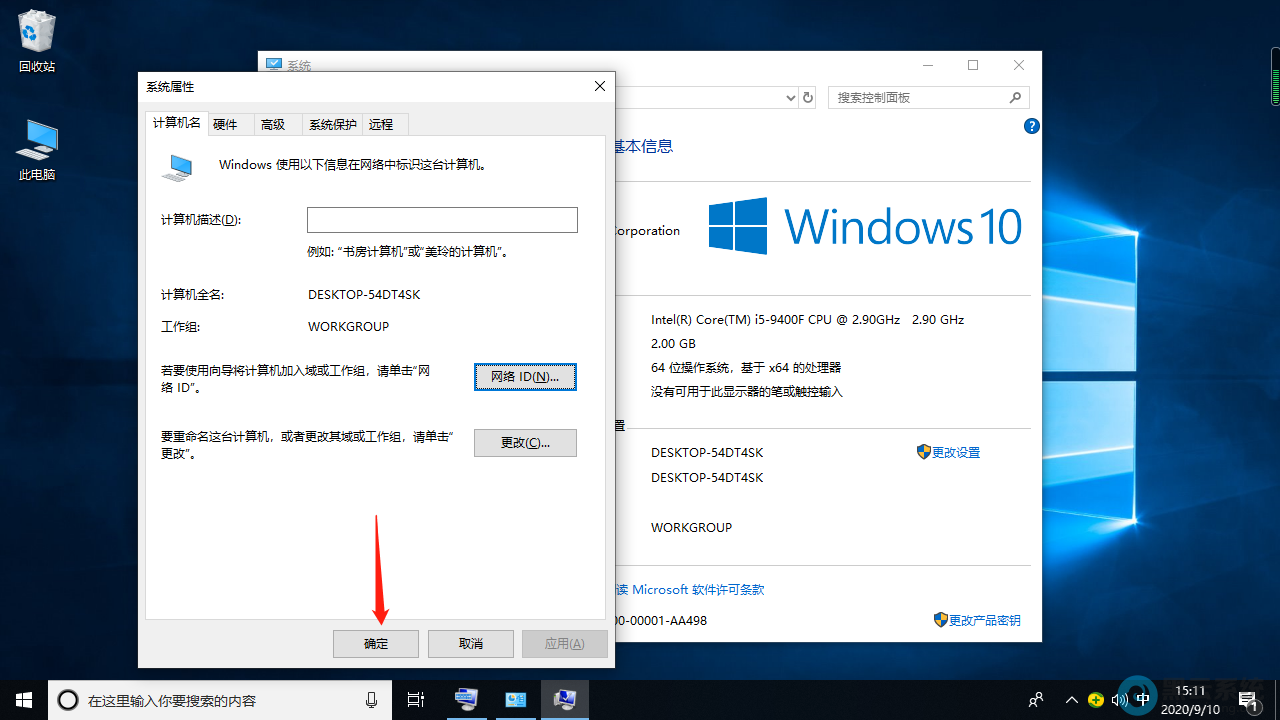Open the 更改产品密钥 link
1280x720 pixels.
coord(985,620)
